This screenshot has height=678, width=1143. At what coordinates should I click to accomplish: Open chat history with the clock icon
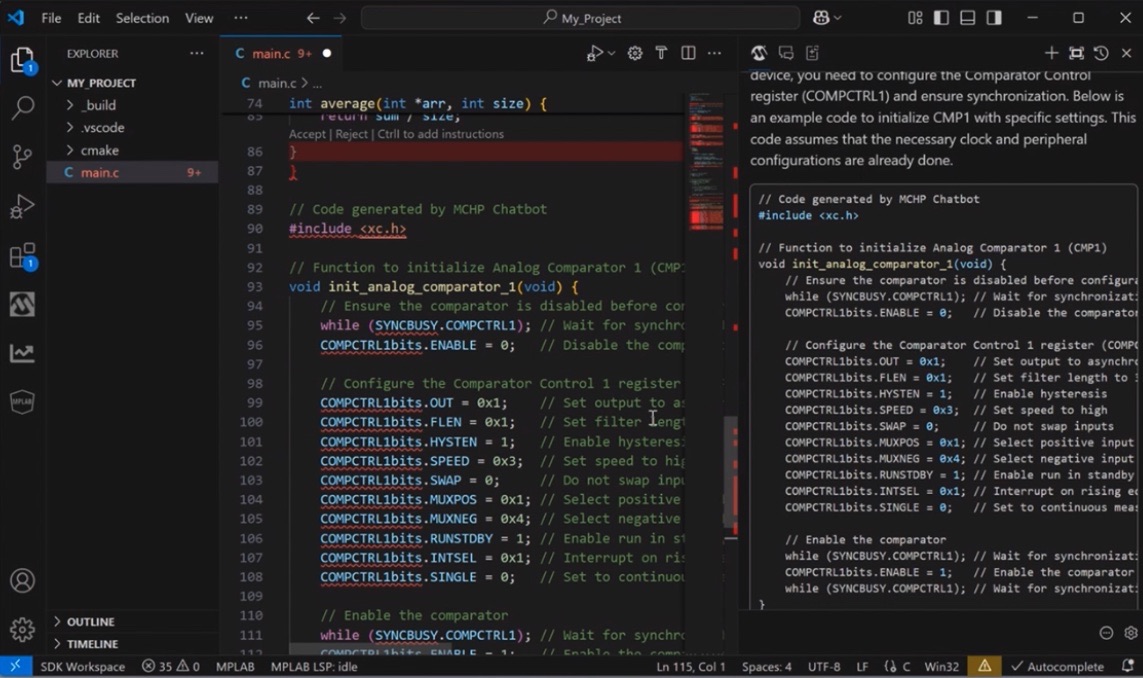click(x=1101, y=52)
